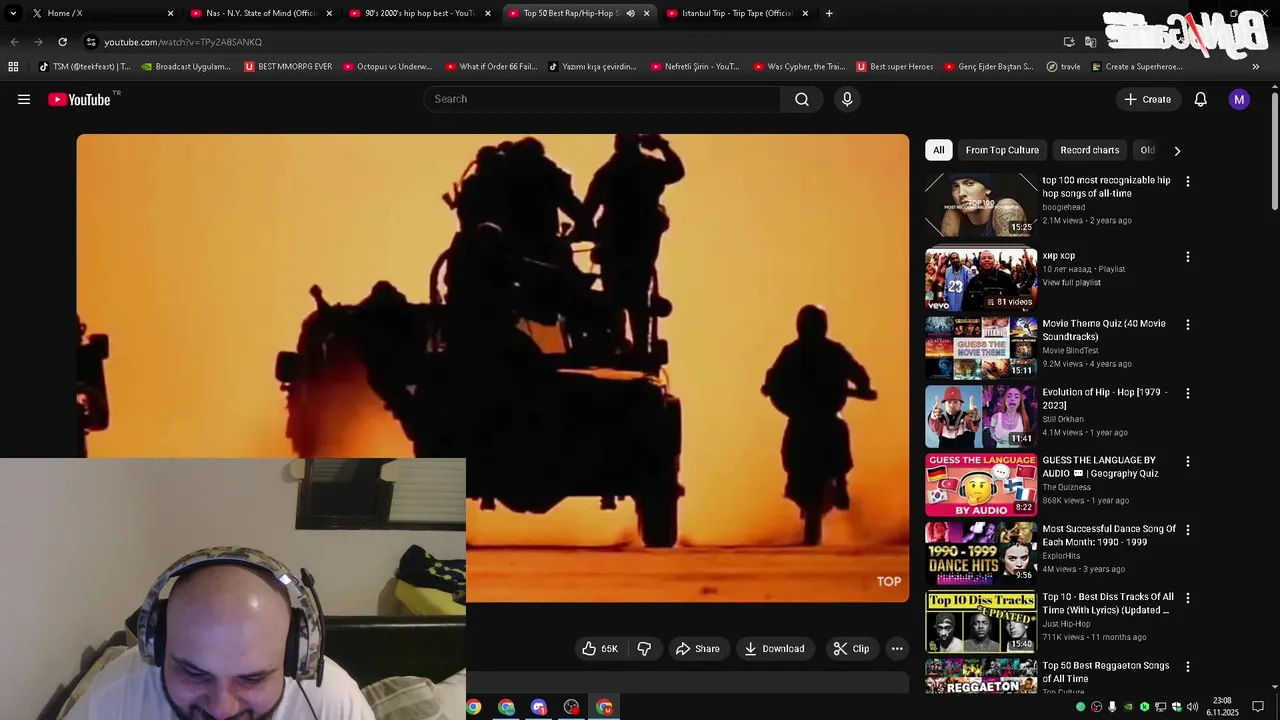Open Evolution of Hip-Hop thumbnail
1280x720 pixels.
pyautogui.click(x=981, y=417)
